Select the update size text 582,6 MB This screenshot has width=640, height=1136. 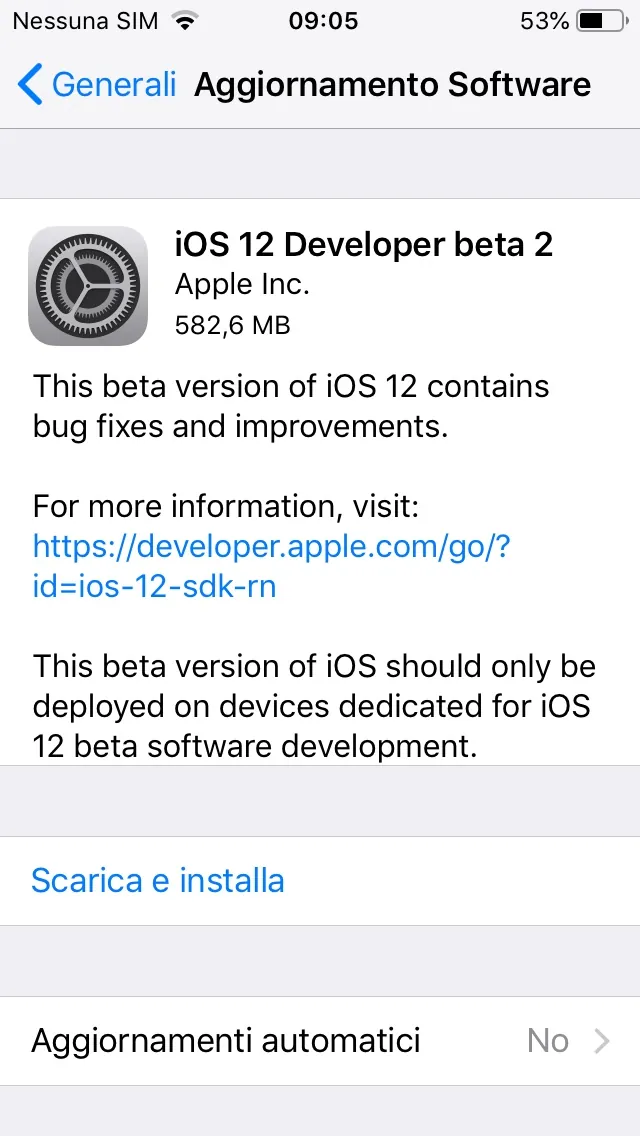[232, 324]
